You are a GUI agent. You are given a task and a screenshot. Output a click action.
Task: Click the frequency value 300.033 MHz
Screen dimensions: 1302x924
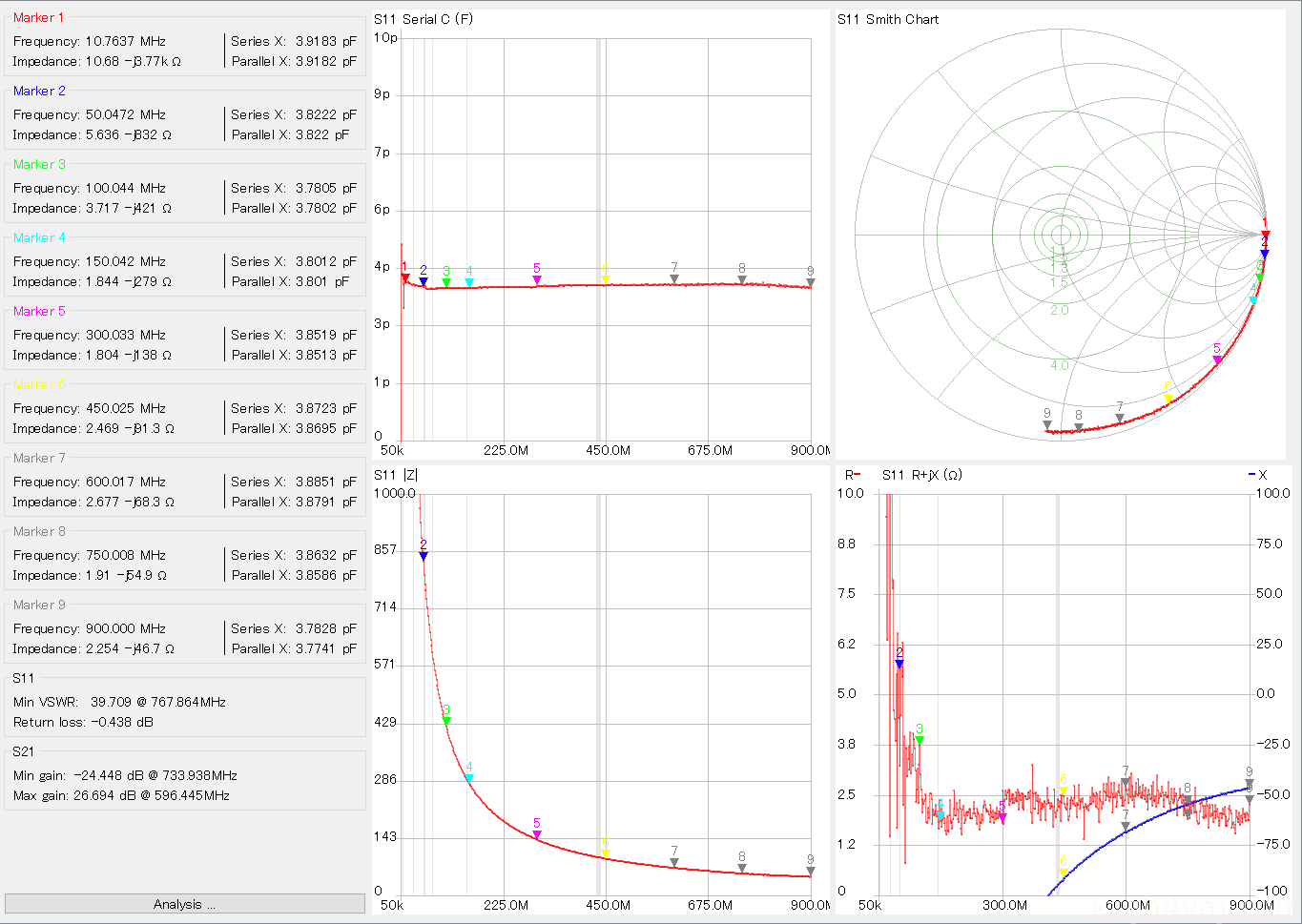(125, 335)
